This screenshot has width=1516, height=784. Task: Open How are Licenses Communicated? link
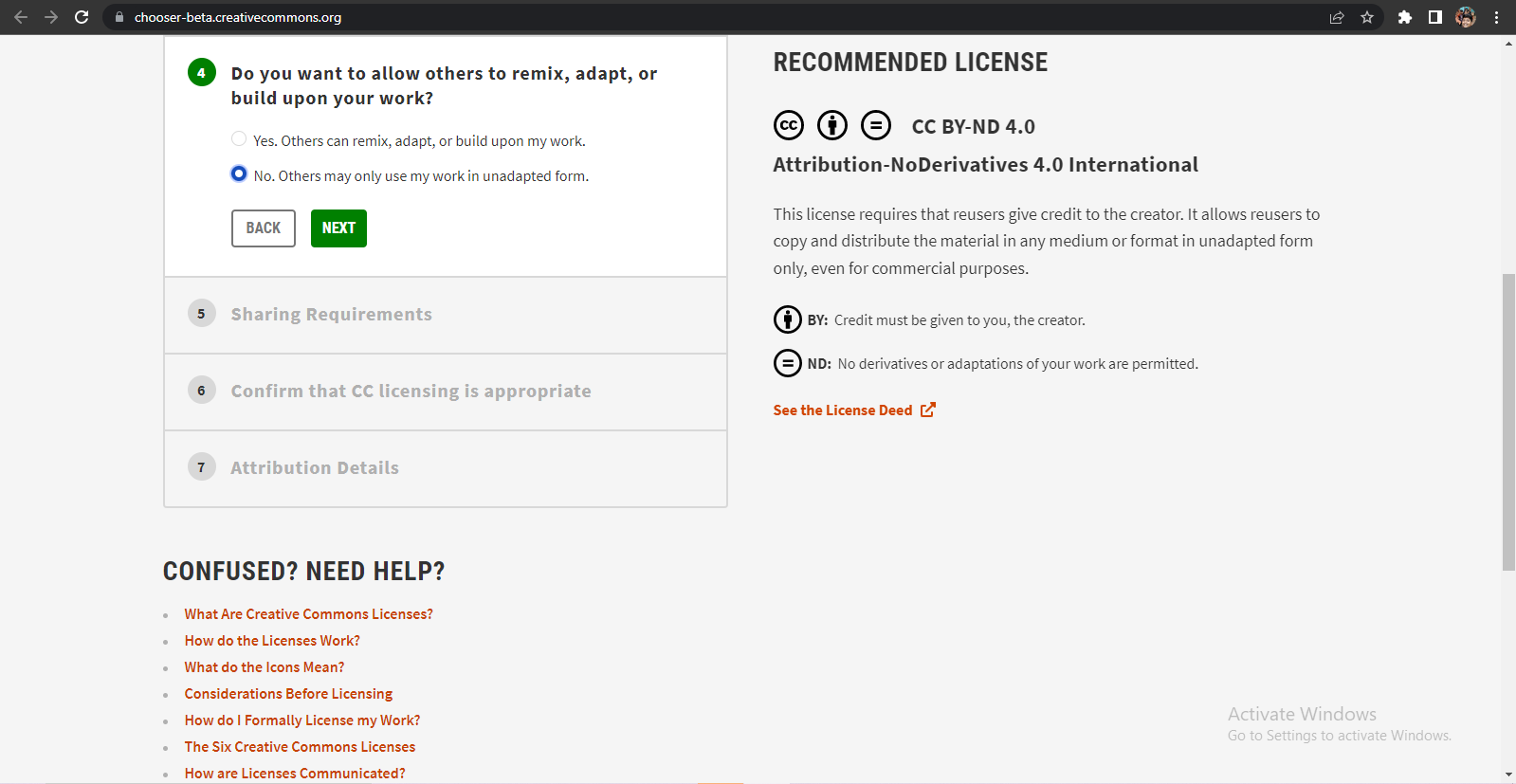point(295,774)
